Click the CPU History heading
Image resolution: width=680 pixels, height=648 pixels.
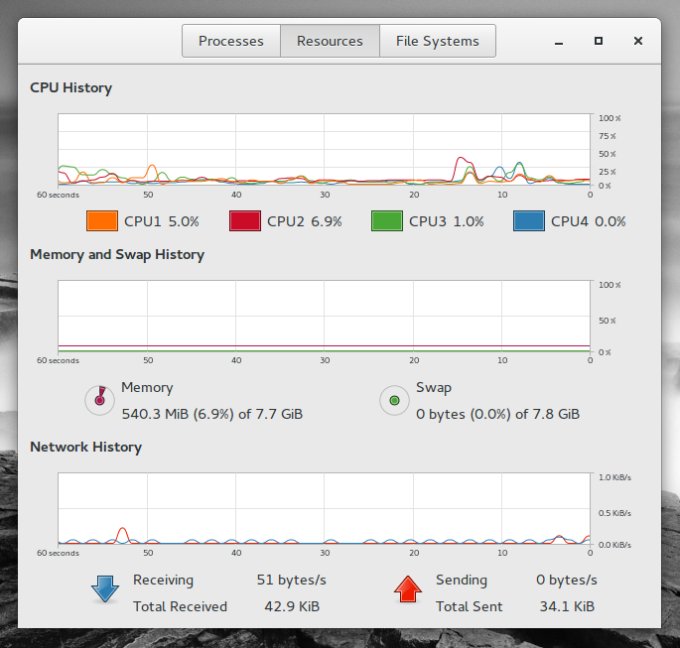(x=71, y=88)
